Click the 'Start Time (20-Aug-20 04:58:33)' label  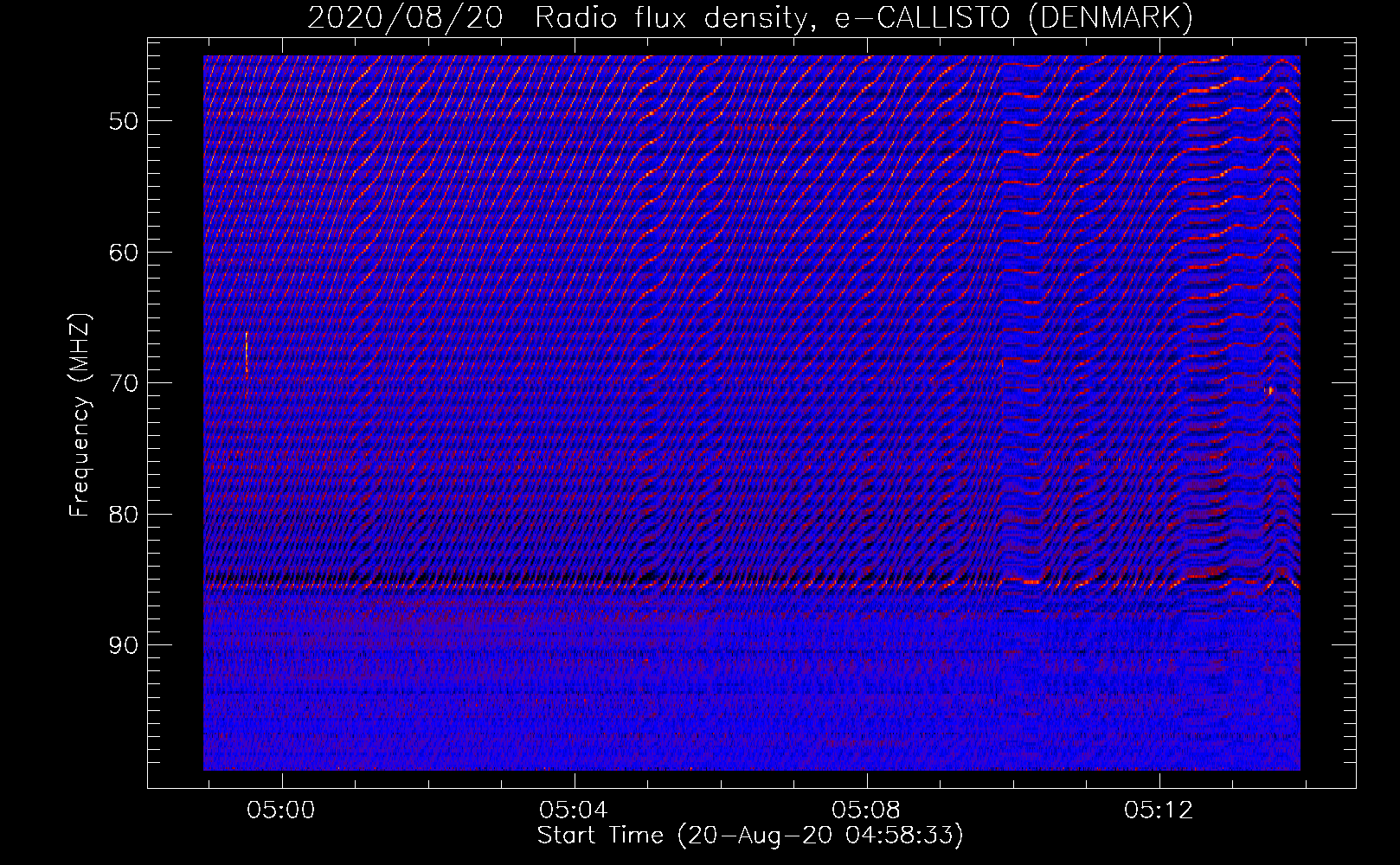[750, 836]
